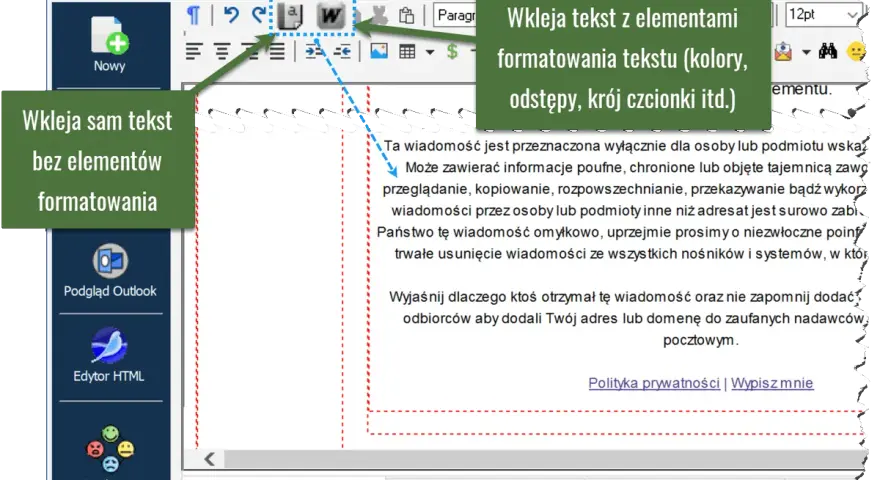The width and height of the screenshot is (880, 480).
Task: Click line 'trwałe usunięcie wiadomości ze wszystkich nośników'
Action: click(x=630, y=254)
